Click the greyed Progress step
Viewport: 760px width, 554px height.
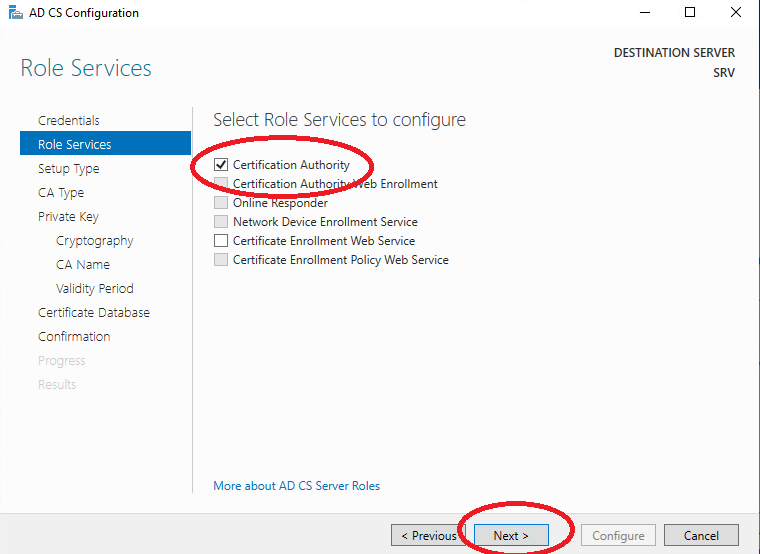pos(62,361)
